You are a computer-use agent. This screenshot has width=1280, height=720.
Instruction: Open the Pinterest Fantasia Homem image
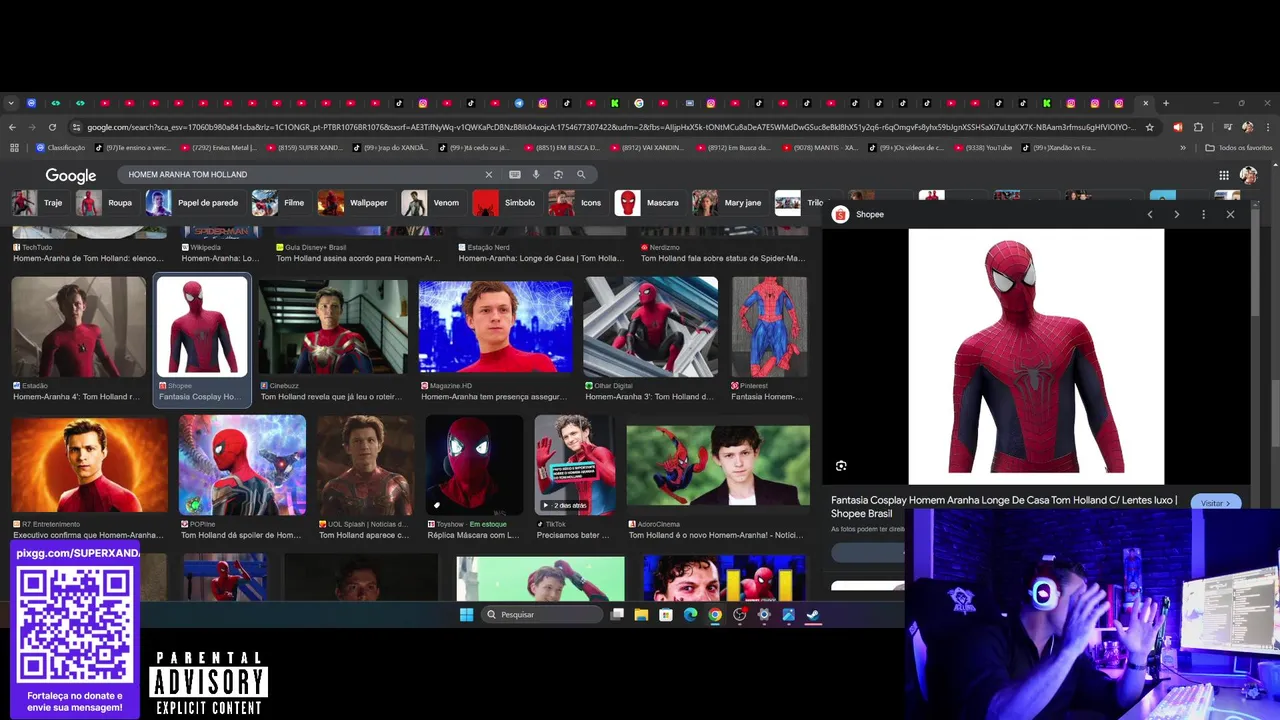click(x=769, y=327)
